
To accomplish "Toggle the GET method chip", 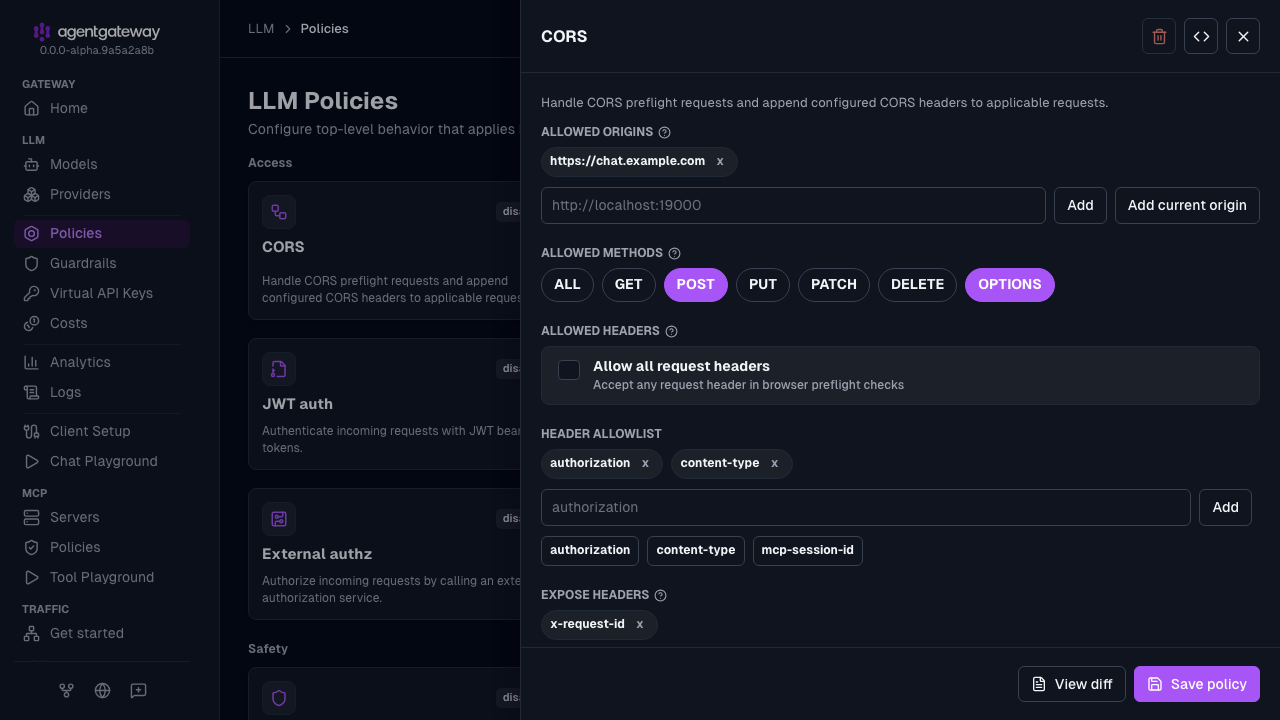I will pos(628,284).
